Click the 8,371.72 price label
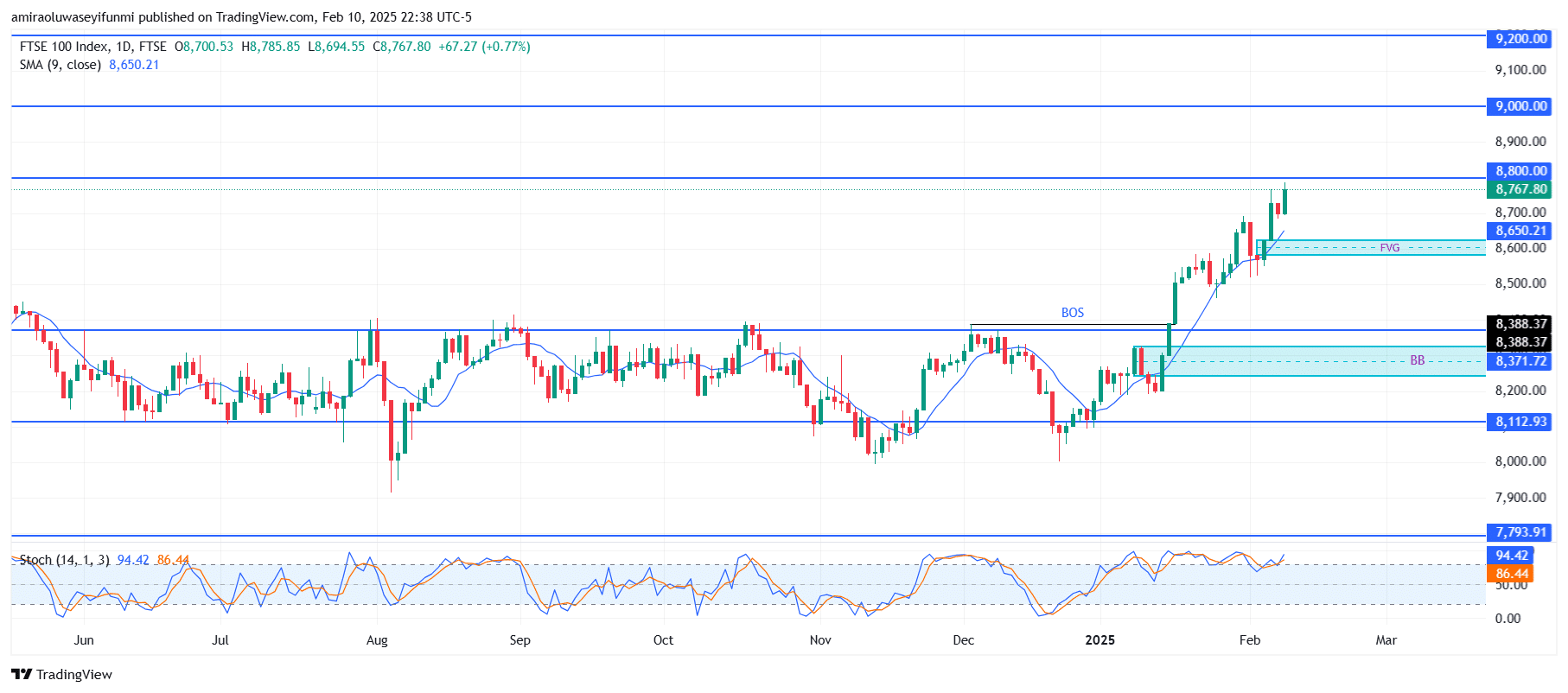The image size is (1568, 693). point(1520,361)
